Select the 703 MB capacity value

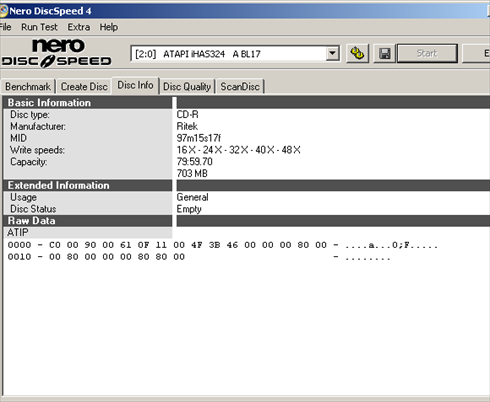[x=192, y=173]
